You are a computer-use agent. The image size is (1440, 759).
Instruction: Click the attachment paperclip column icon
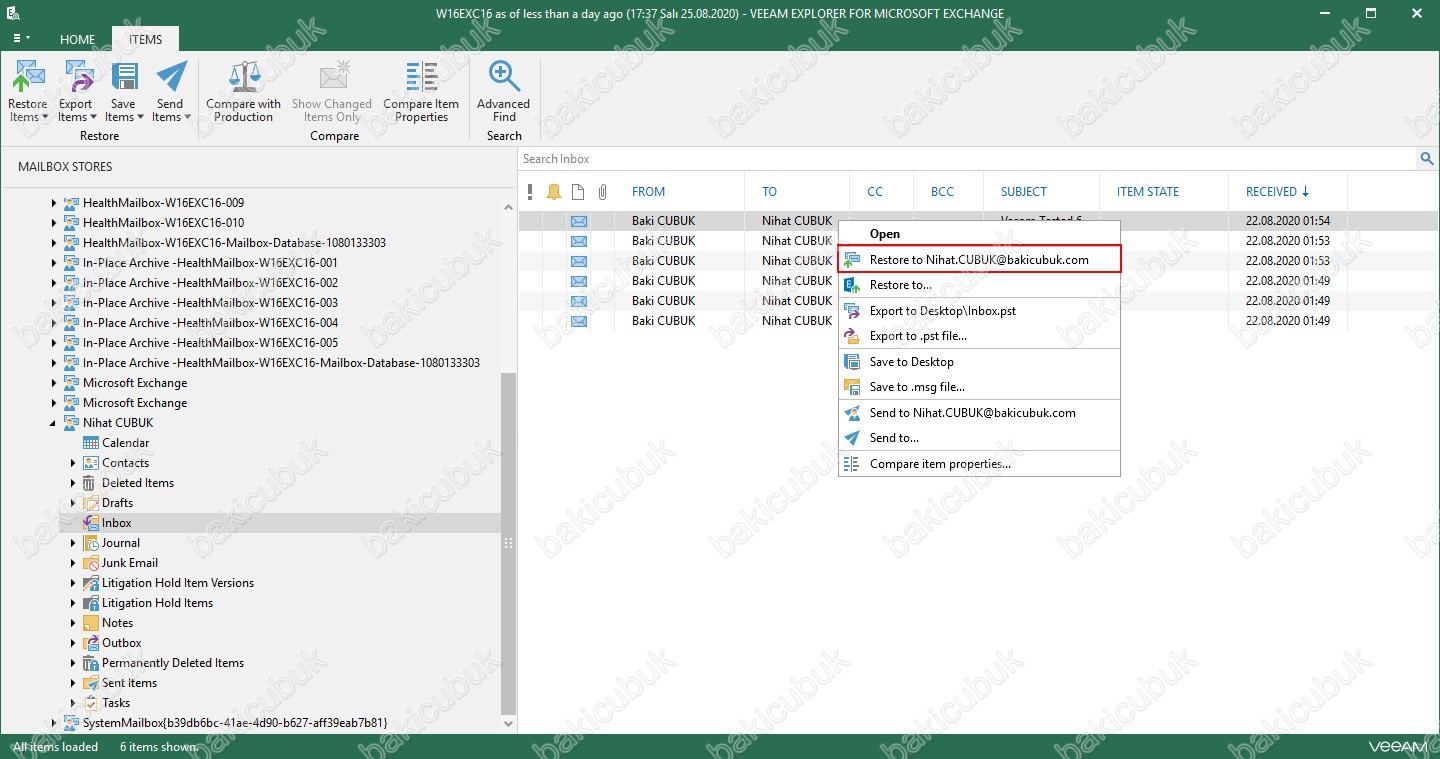point(602,192)
